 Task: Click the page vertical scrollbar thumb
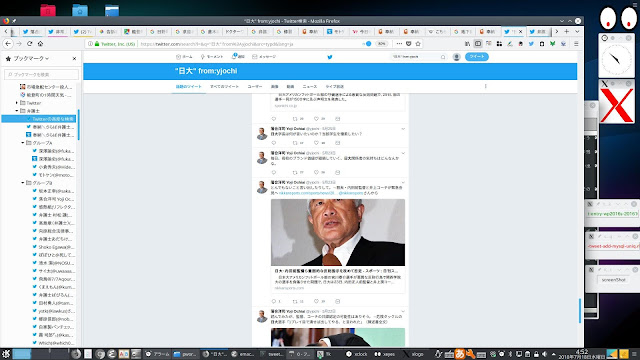coord(580,311)
